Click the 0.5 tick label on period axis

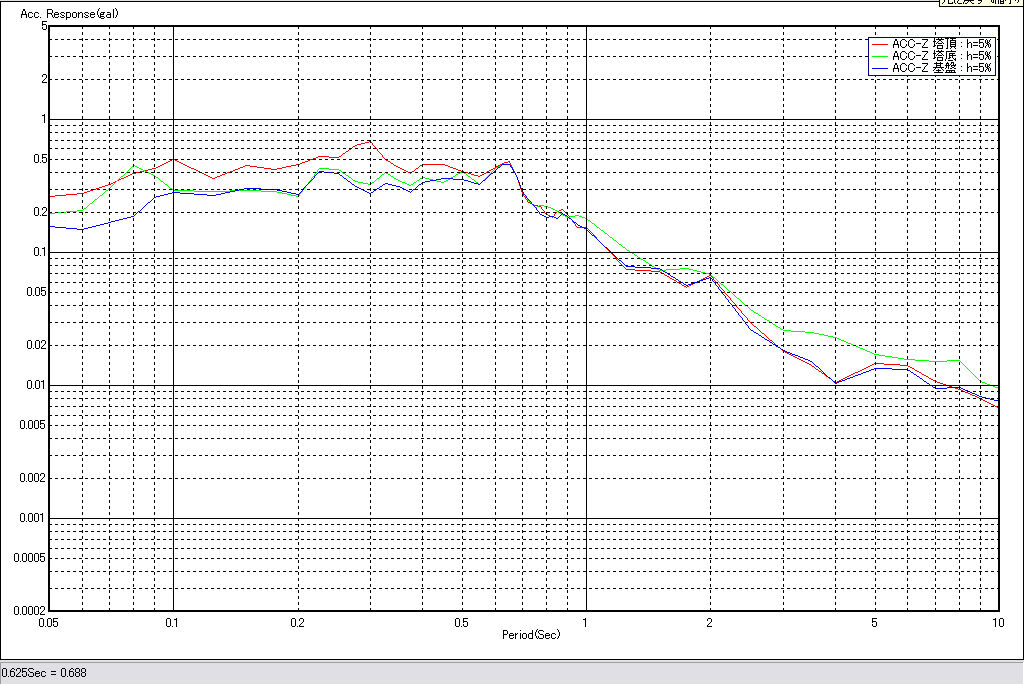[461, 622]
